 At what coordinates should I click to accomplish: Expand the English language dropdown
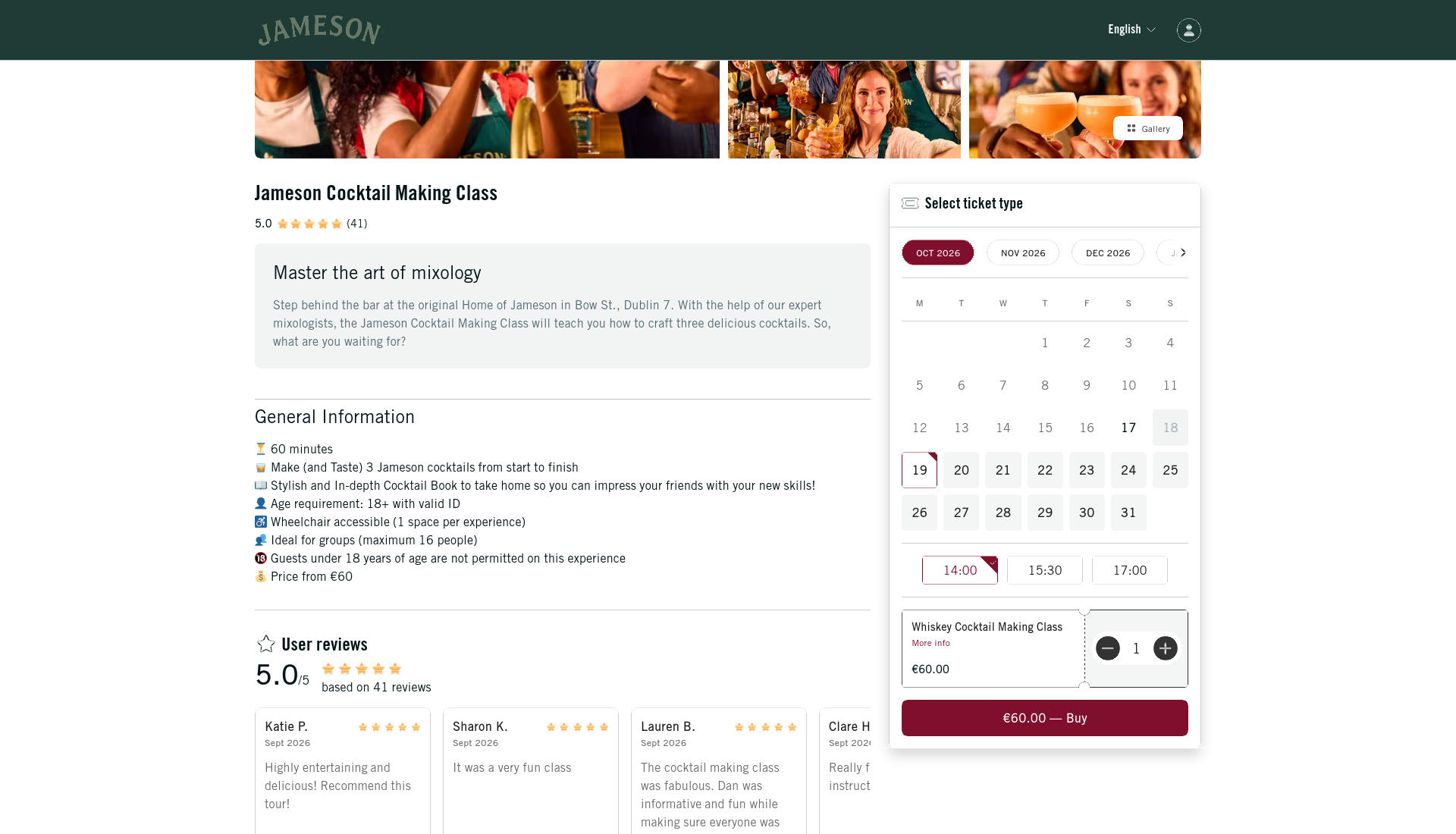click(1131, 30)
